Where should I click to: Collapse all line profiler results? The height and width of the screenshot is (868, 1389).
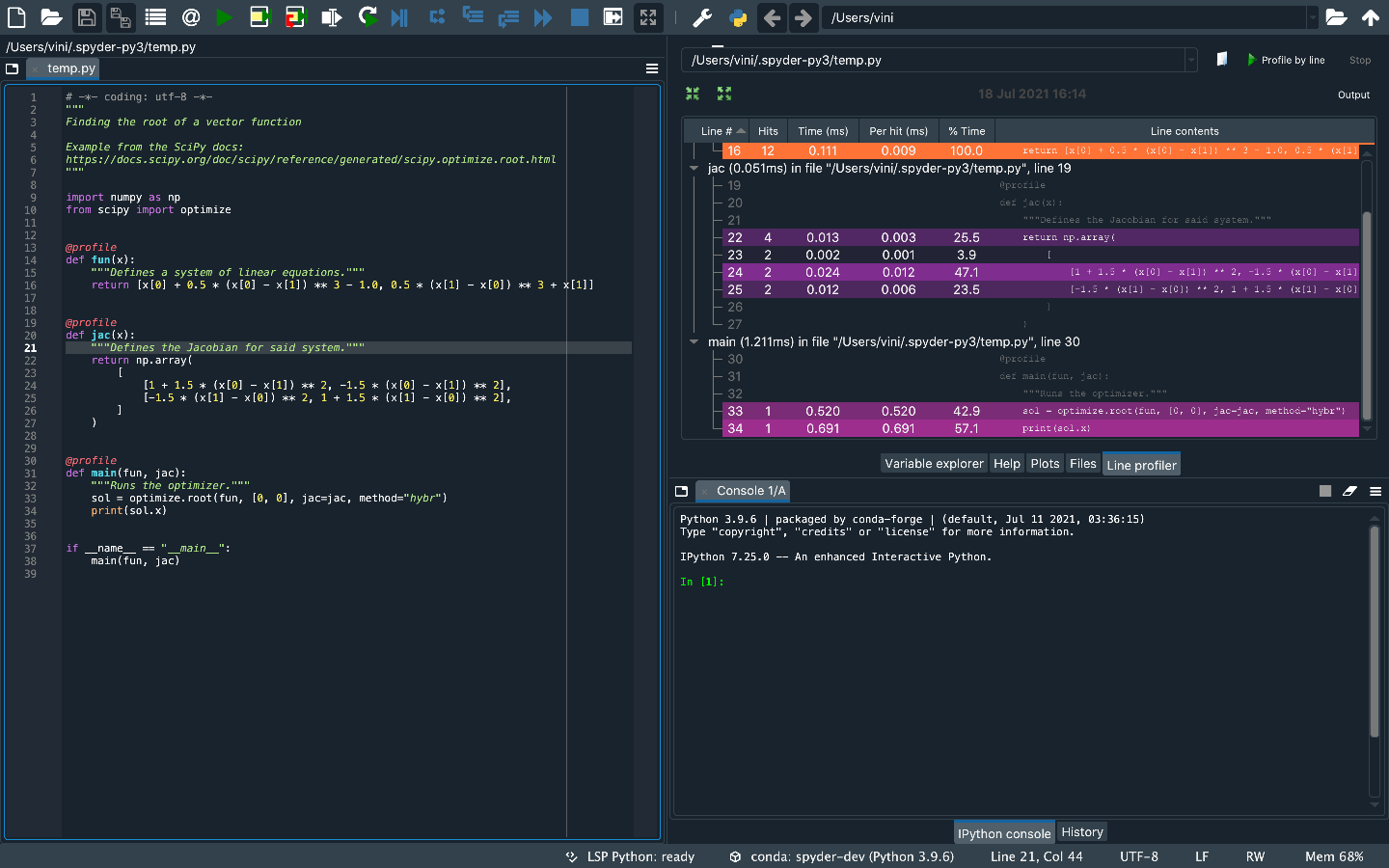coord(692,94)
